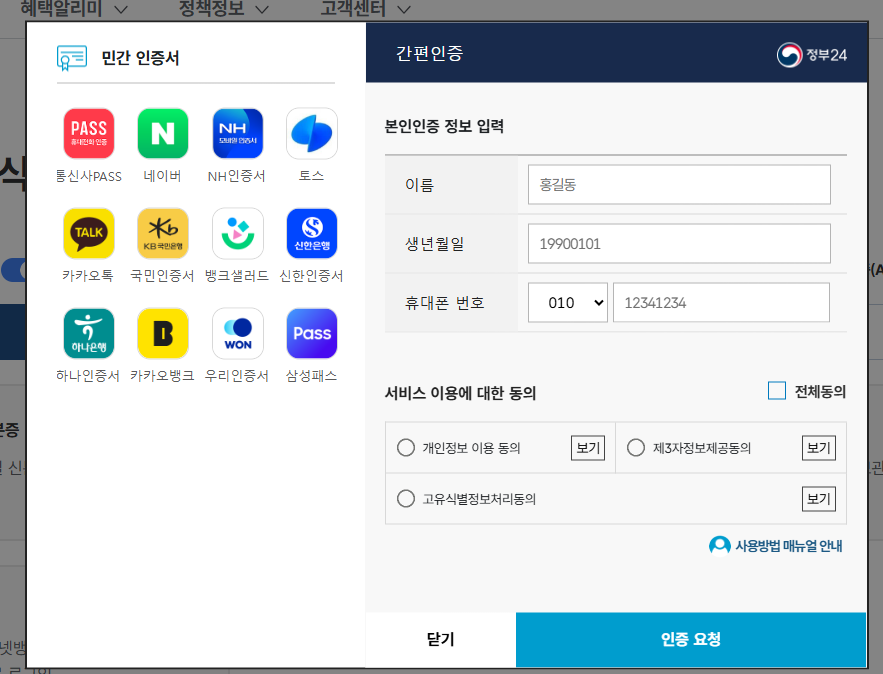Expand the 정책정보 menu in background page
Viewport: 883px width, 674px height.
click(224, 8)
